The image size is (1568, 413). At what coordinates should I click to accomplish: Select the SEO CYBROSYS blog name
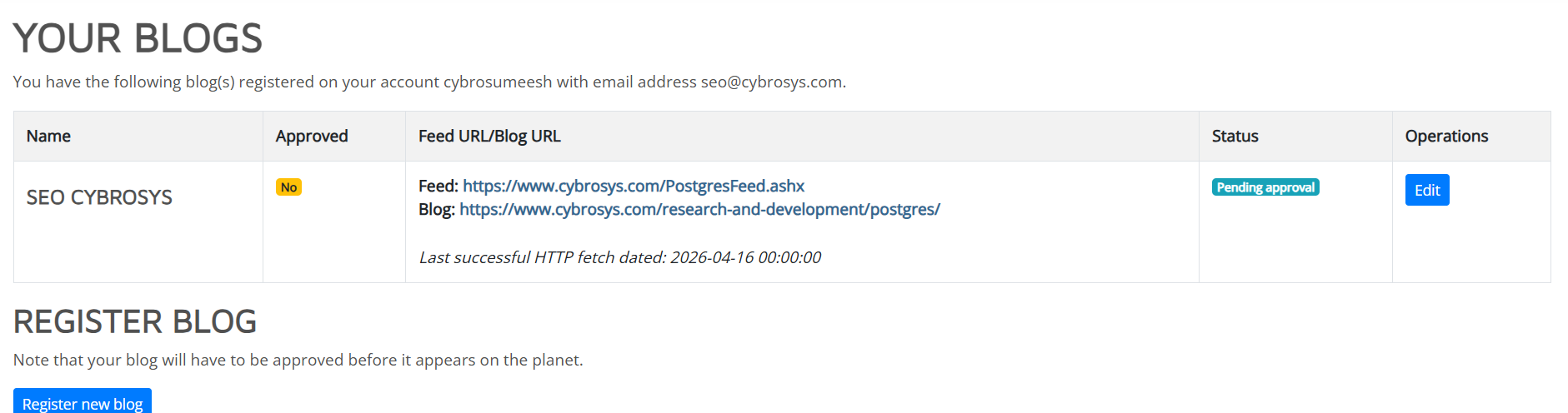pos(99,197)
